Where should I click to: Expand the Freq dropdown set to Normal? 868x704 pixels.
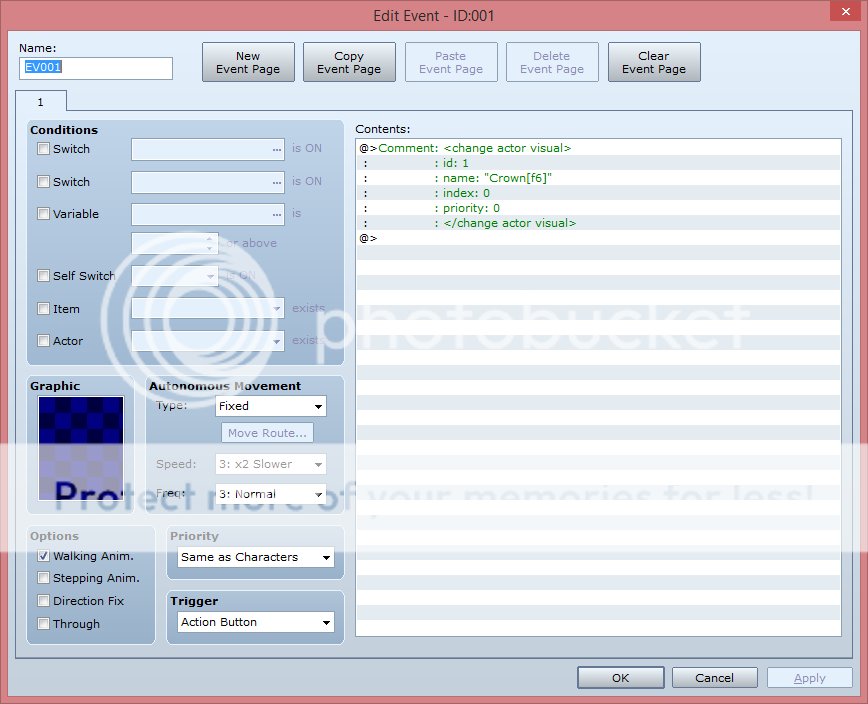tap(271, 494)
